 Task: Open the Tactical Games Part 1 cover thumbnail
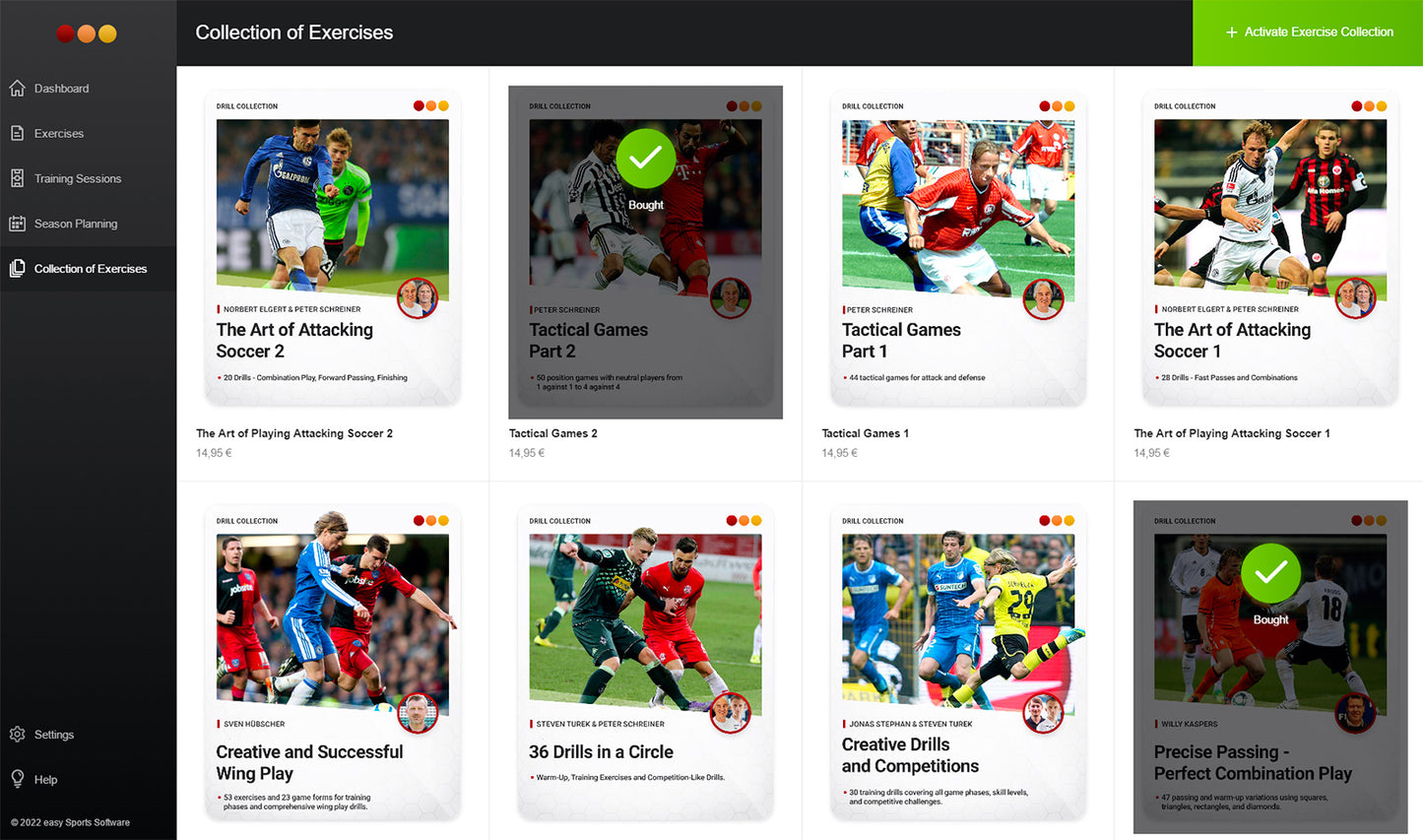coord(958,249)
